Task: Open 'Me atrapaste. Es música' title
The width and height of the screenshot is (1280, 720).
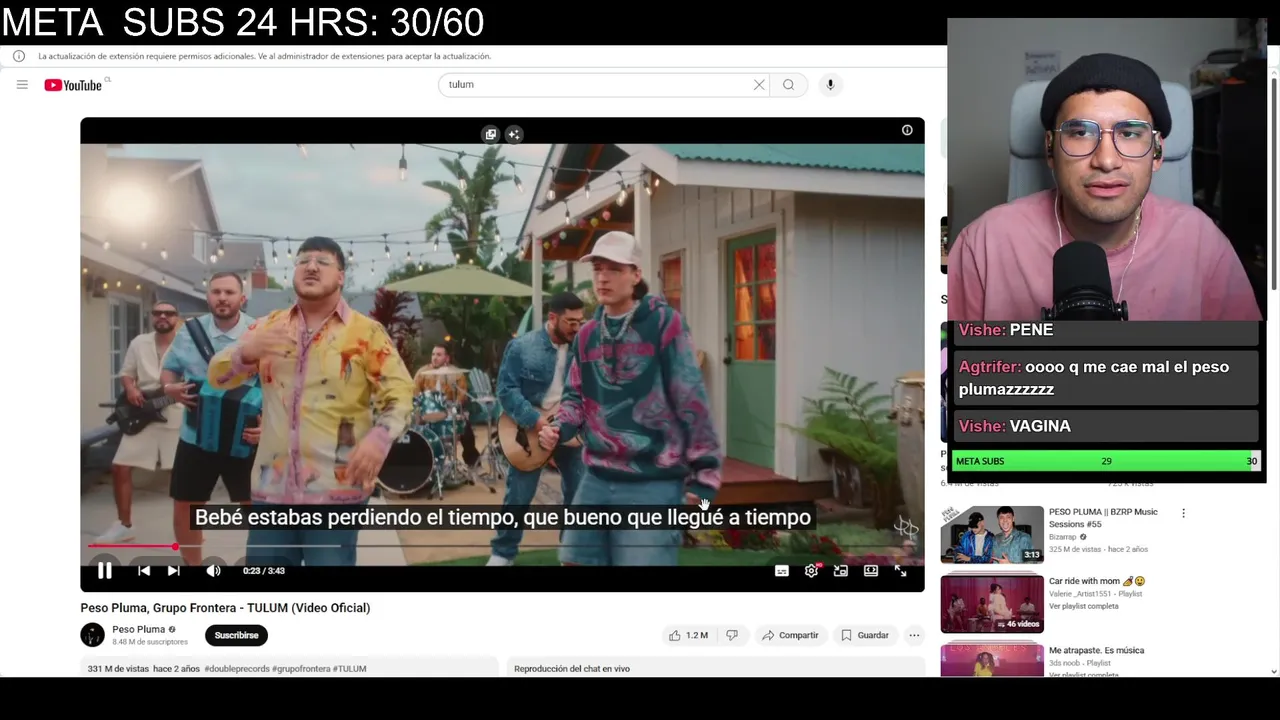Action: point(1096,650)
